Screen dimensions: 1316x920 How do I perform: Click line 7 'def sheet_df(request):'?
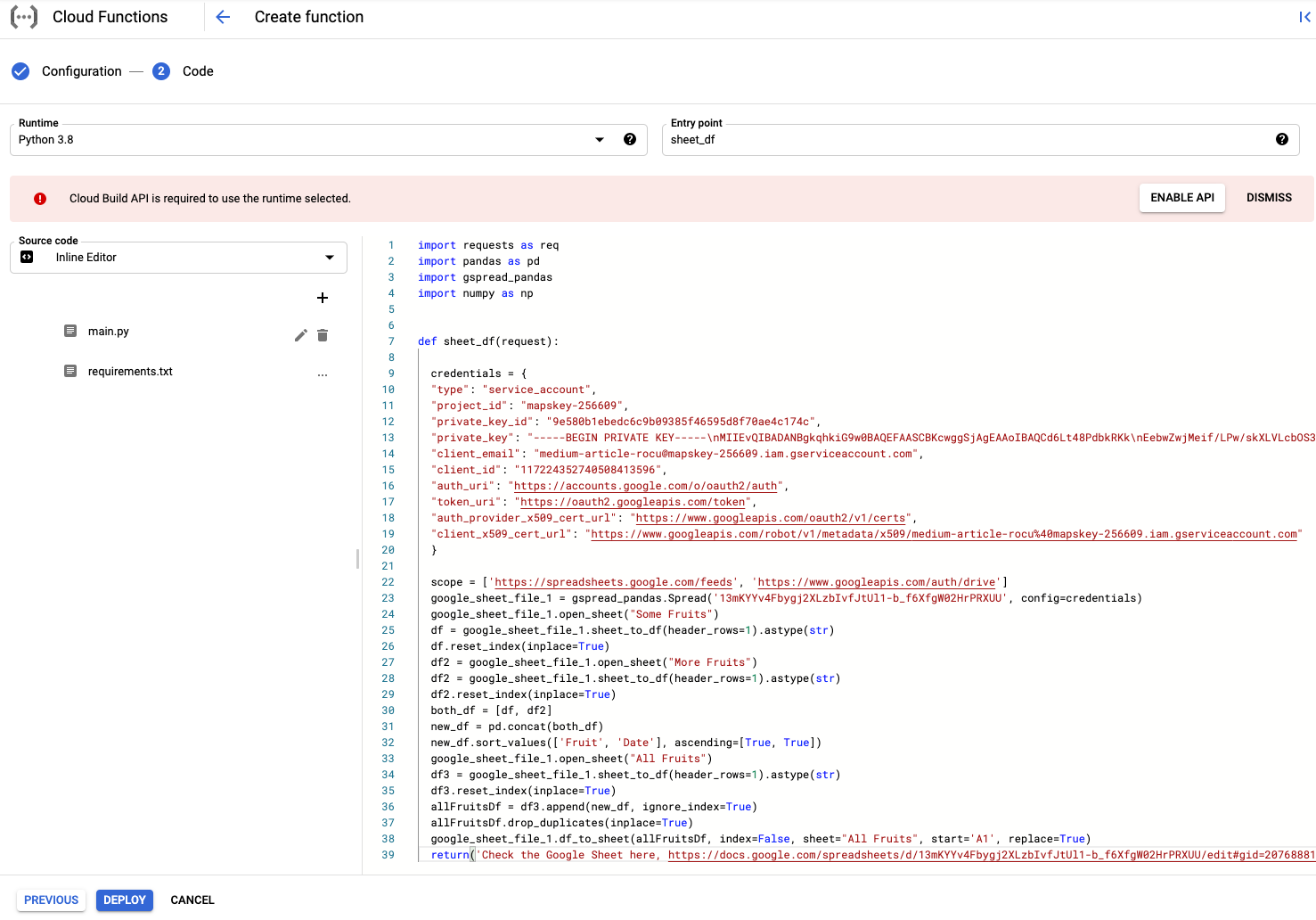click(x=488, y=341)
